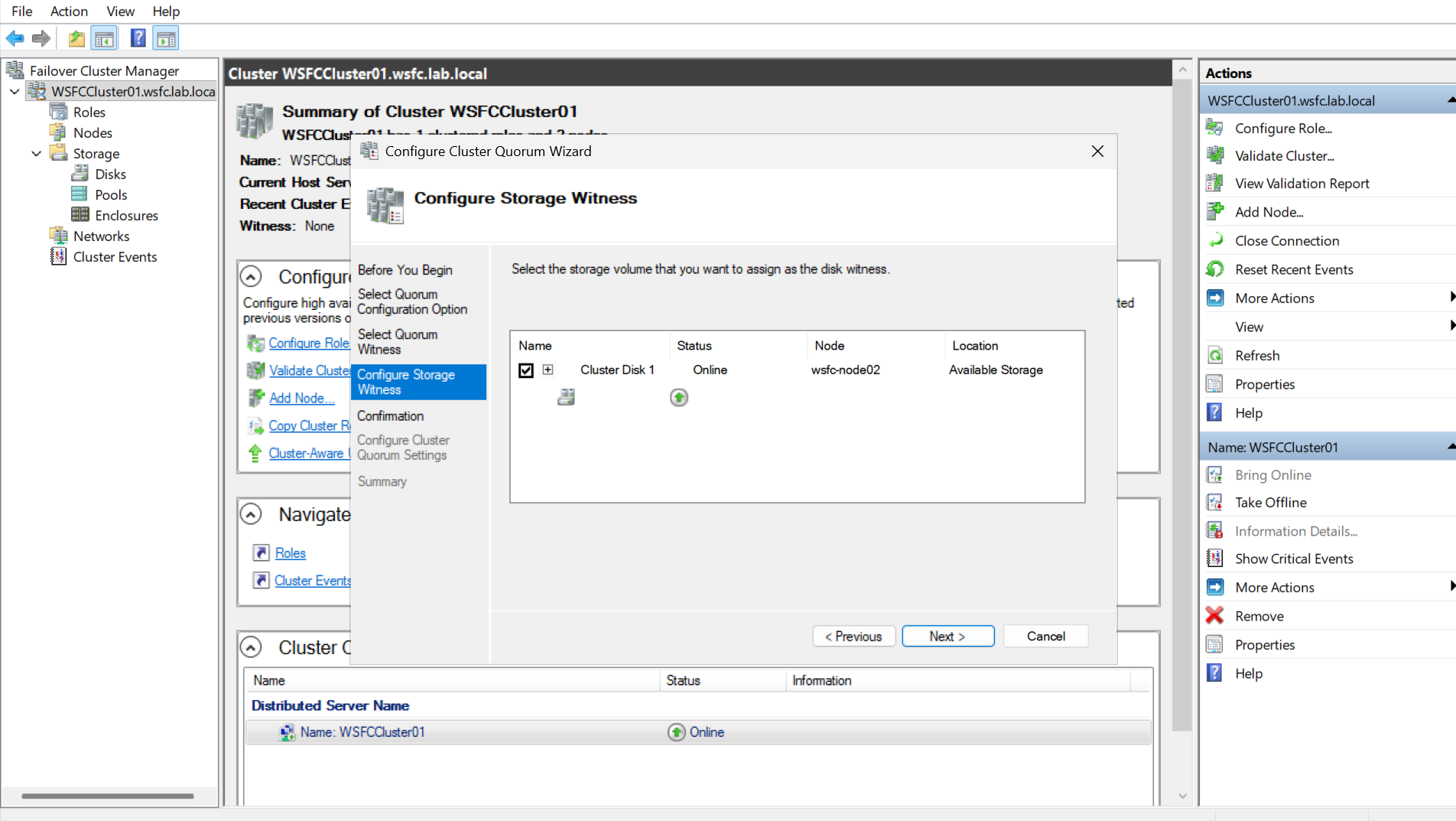Open the Action menu
Screen dimensions: 1456x821
69,11
